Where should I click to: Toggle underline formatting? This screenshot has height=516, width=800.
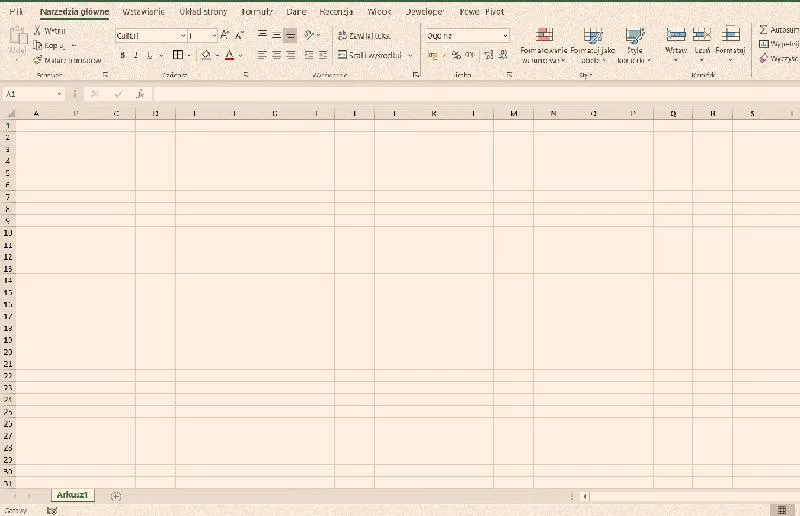click(149, 55)
